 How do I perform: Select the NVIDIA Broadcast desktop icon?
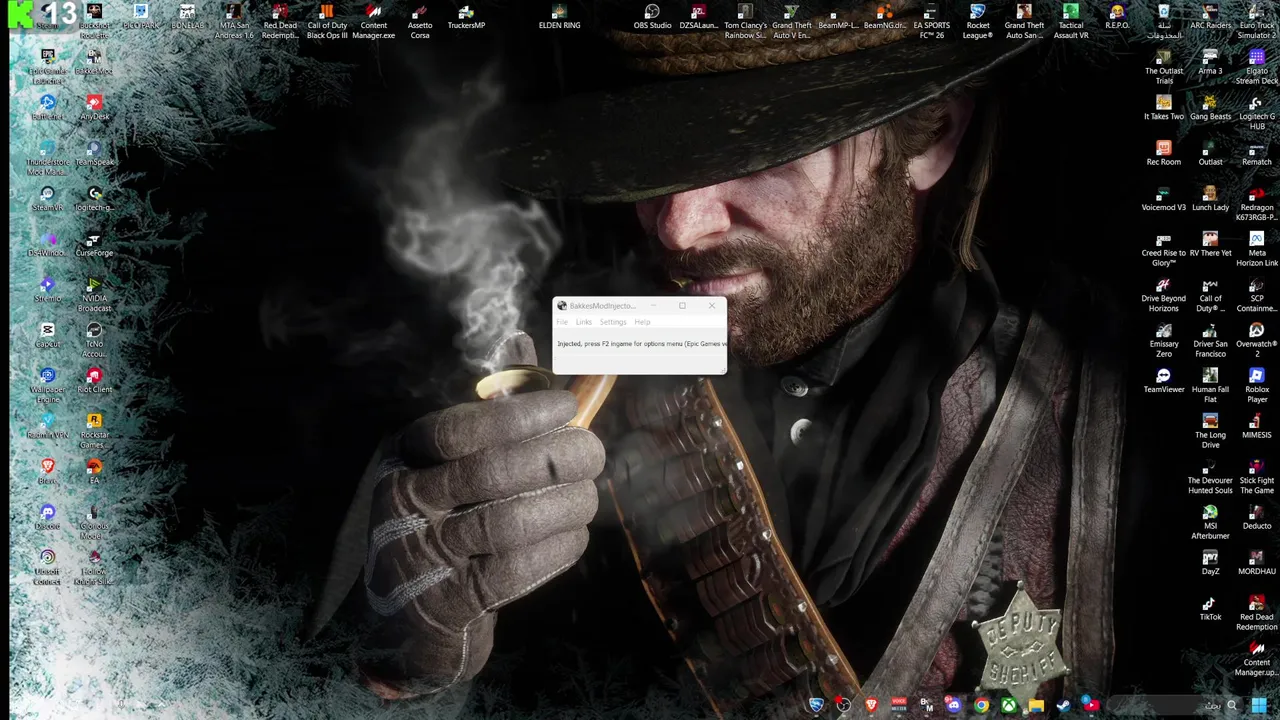tap(94, 294)
